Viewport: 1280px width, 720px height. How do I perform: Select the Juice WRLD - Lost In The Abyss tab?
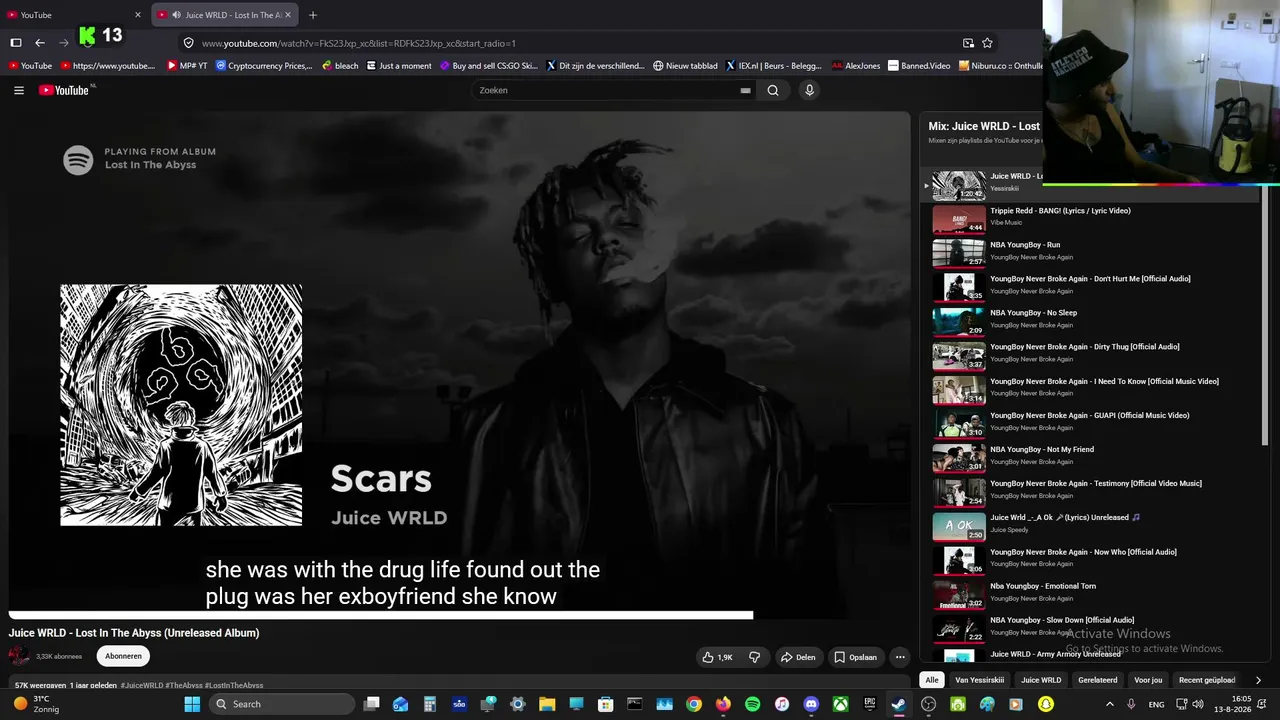[225, 15]
